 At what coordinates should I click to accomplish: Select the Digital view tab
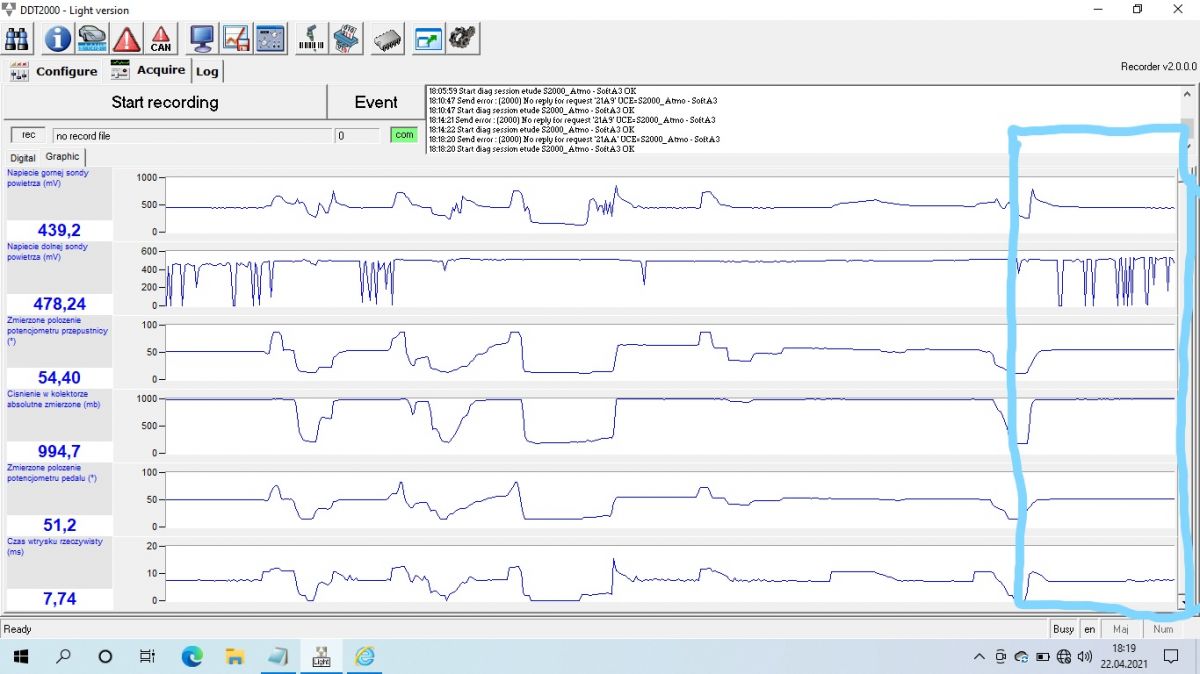(x=22, y=158)
